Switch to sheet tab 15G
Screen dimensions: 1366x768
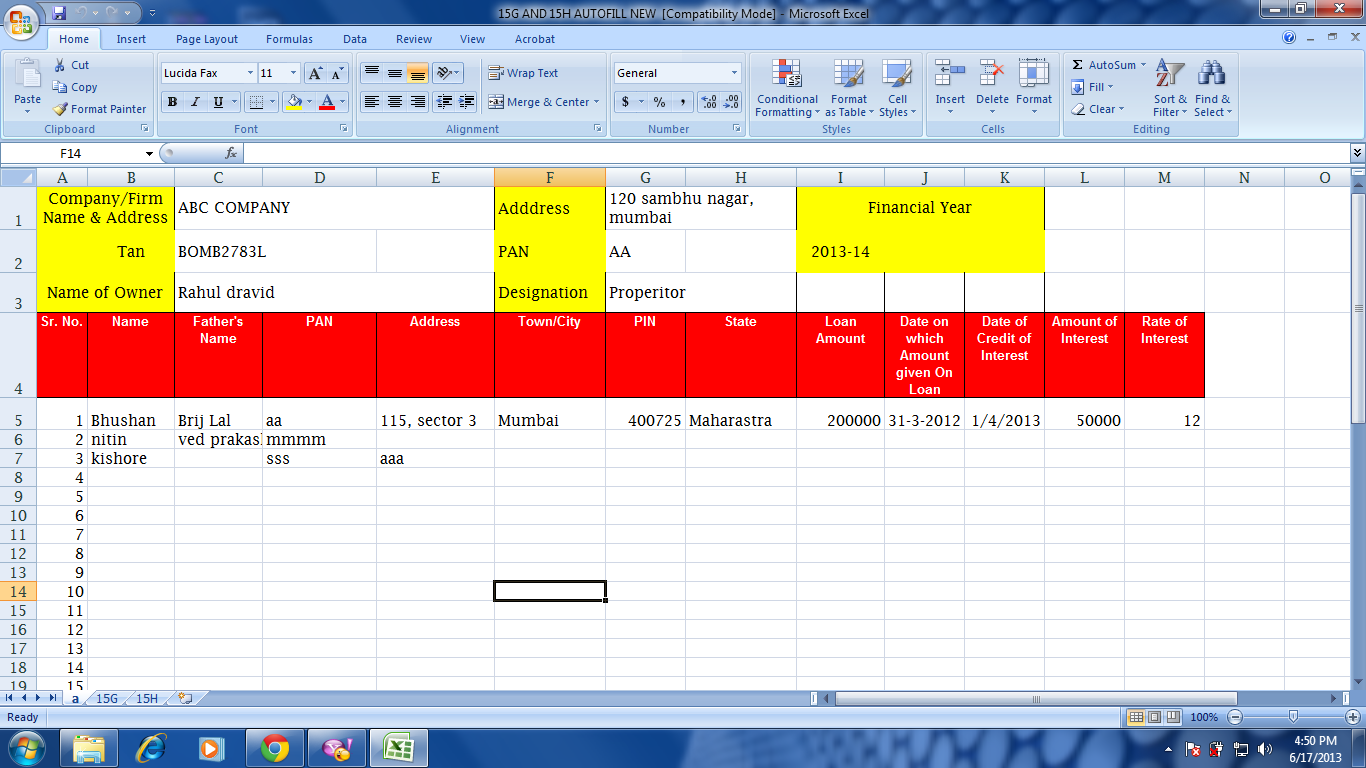[x=107, y=699]
